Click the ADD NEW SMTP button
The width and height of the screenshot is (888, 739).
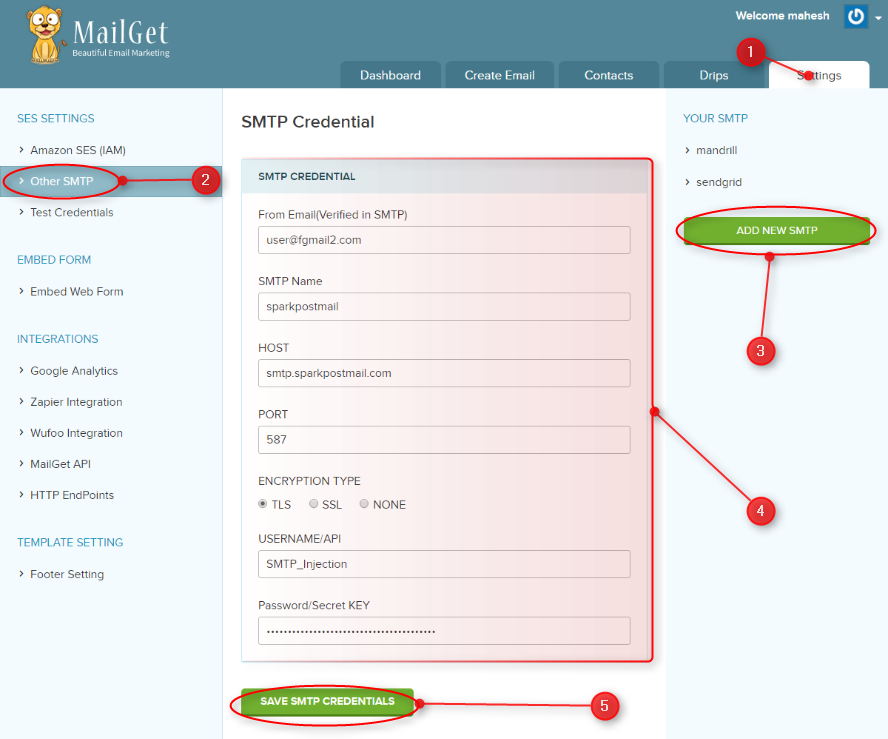tap(776, 230)
